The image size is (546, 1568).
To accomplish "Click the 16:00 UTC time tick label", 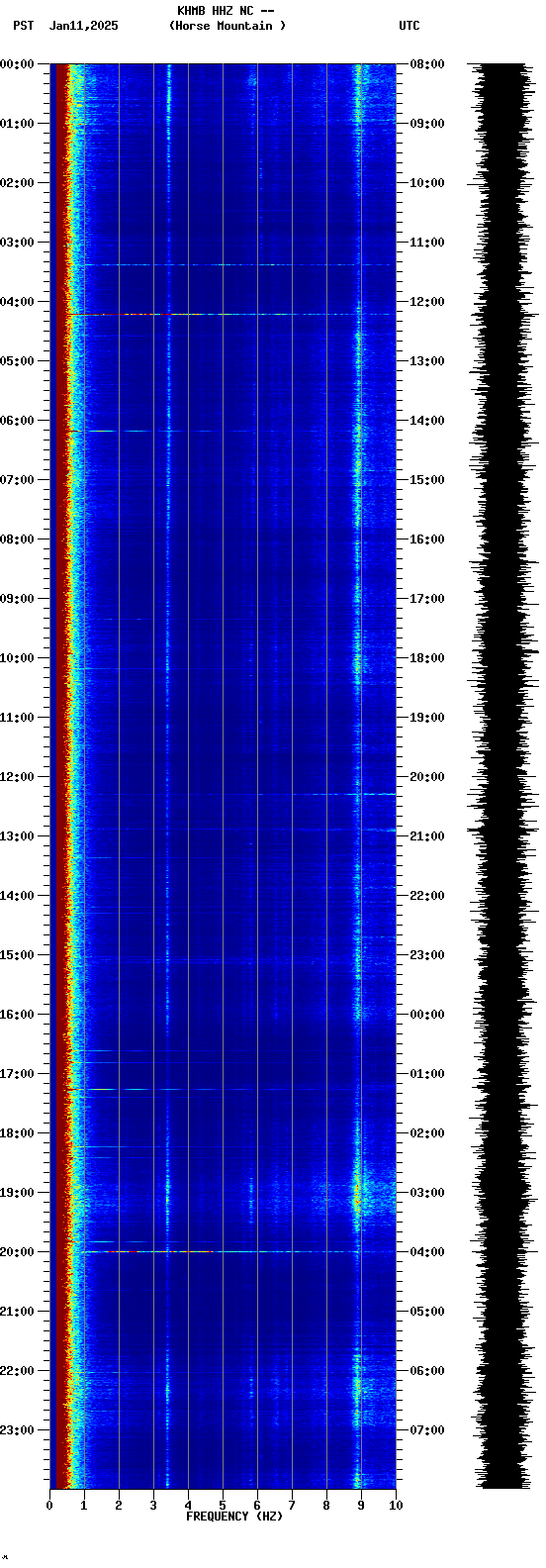I will [427, 539].
